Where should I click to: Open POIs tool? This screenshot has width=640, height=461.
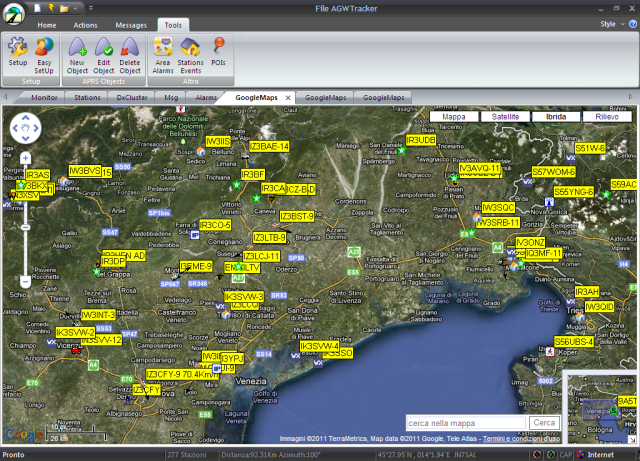click(x=218, y=52)
